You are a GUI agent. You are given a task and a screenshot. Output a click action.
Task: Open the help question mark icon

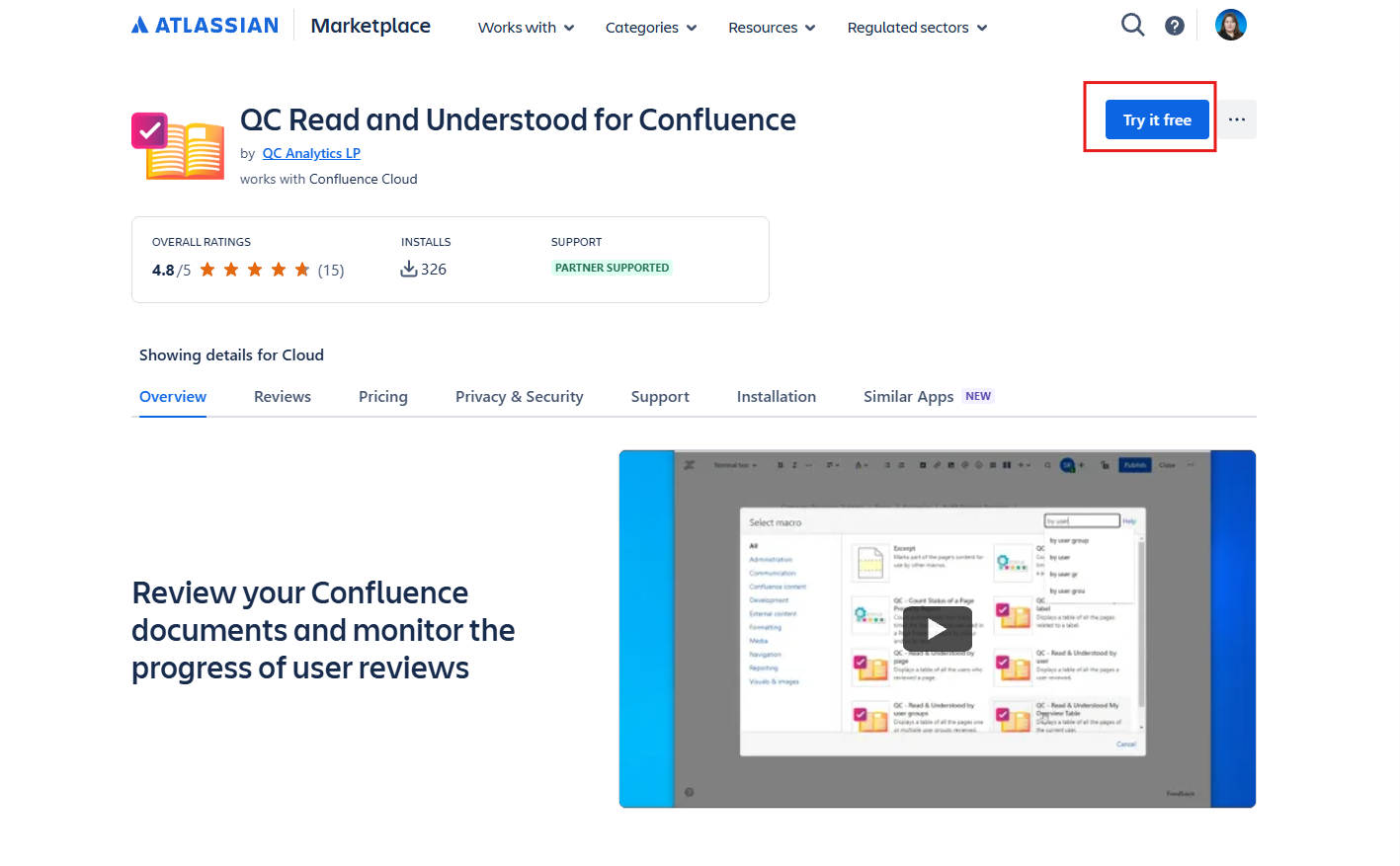[x=1174, y=26]
